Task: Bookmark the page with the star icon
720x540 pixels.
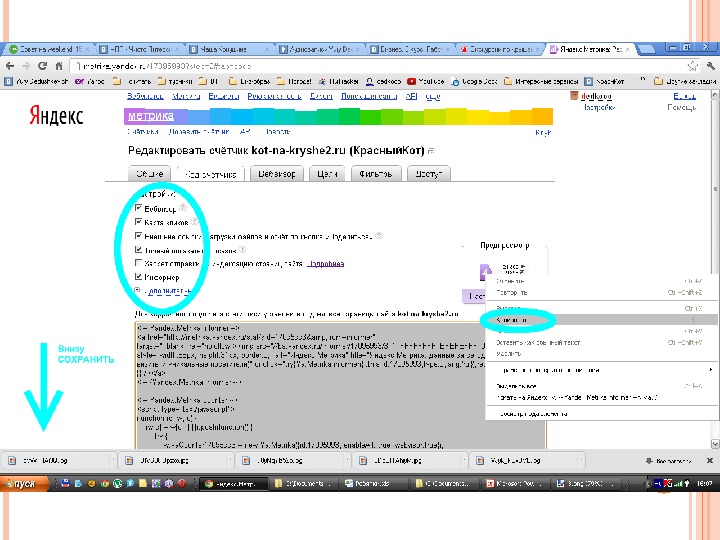Action: [692, 66]
